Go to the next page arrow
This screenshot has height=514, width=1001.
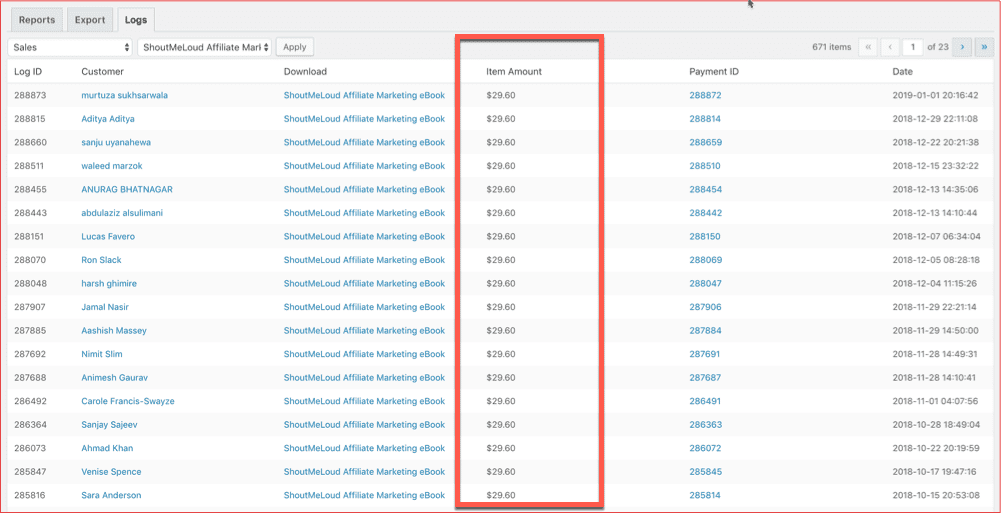(962, 47)
